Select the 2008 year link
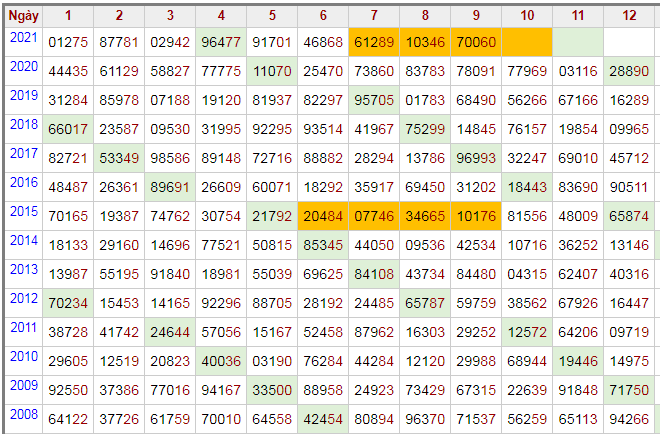The image size is (660, 434). [x=21, y=414]
